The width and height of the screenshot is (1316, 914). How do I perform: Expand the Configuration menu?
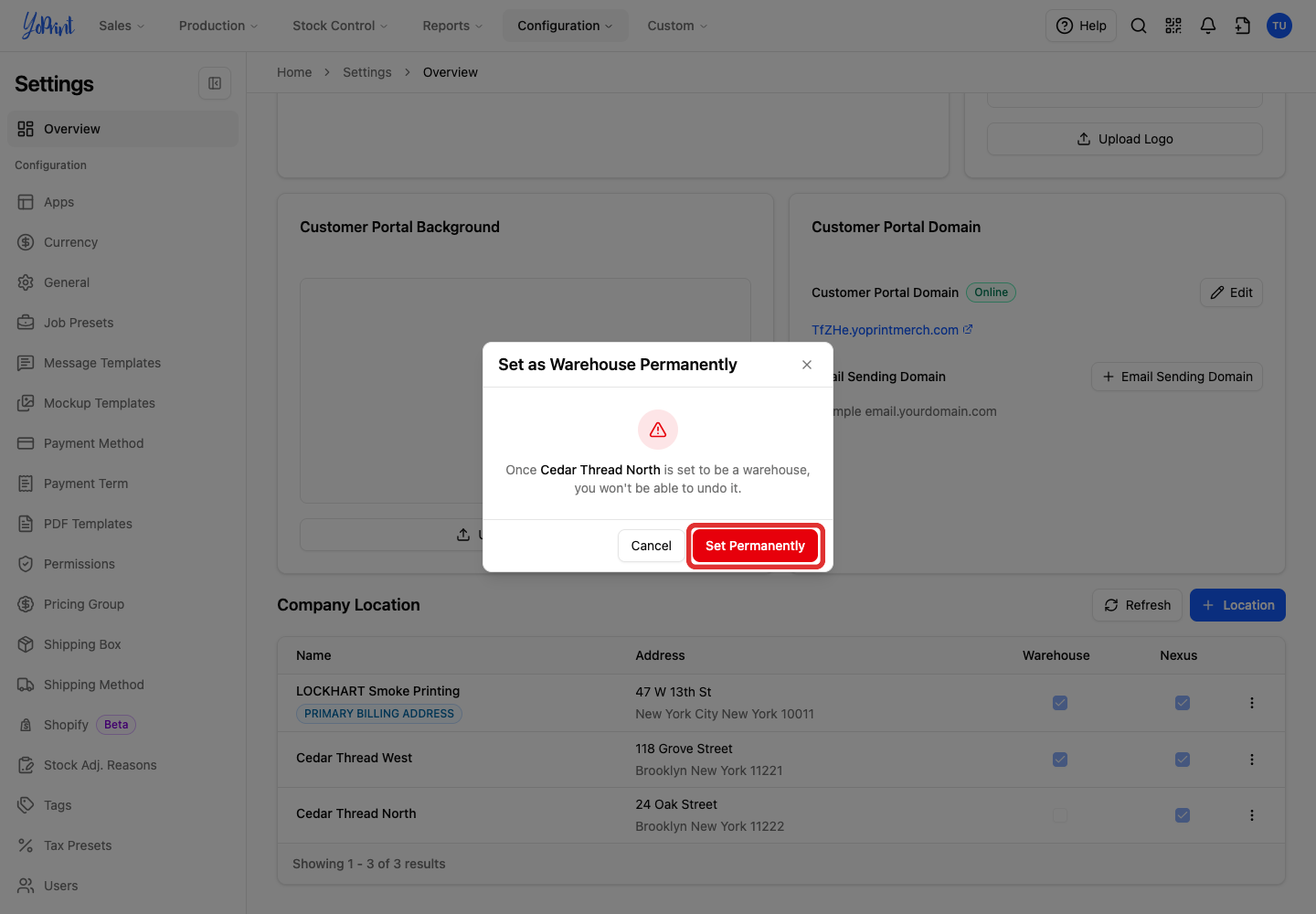565,26
